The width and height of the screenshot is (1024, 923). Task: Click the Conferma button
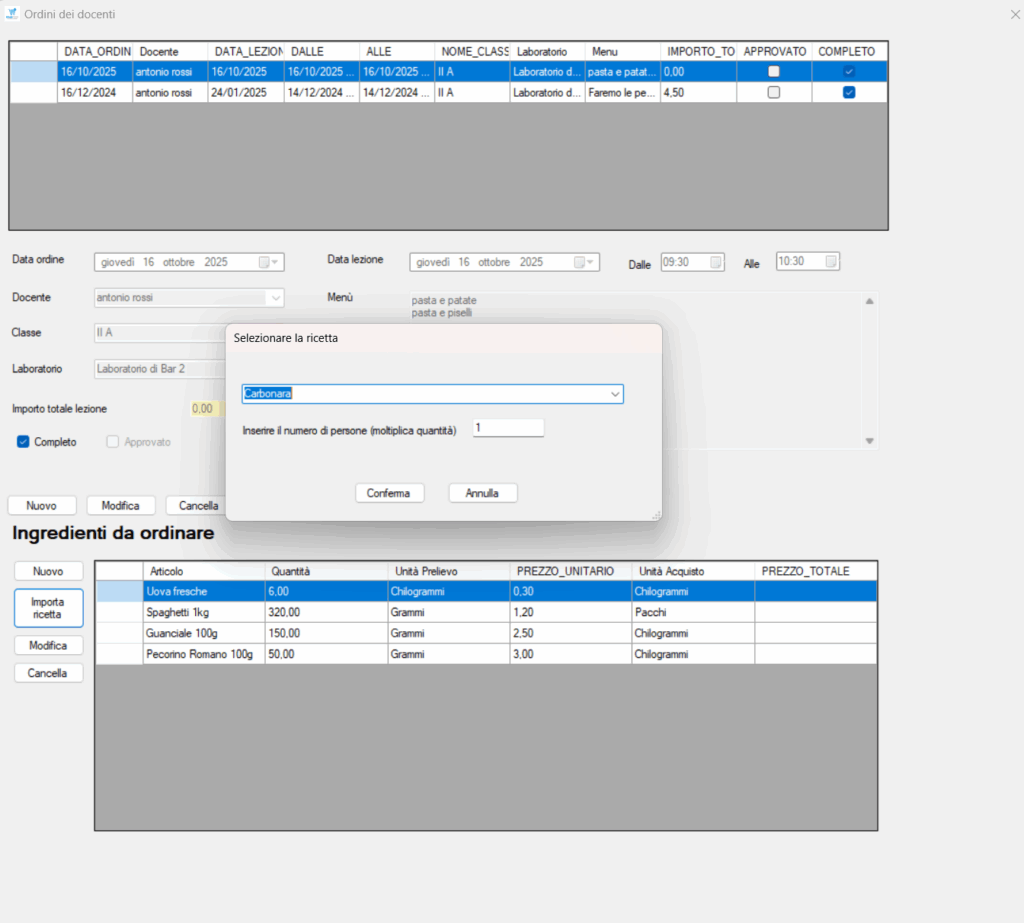[390, 493]
